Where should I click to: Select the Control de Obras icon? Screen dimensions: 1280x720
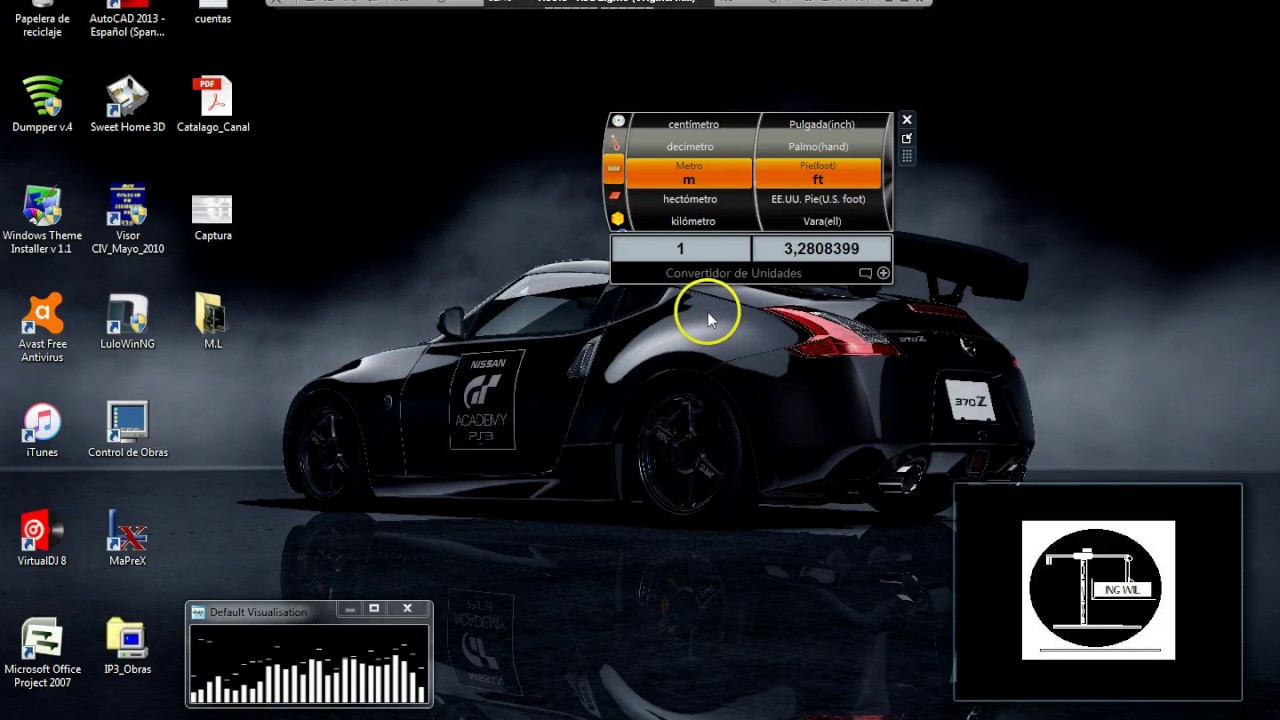coord(127,430)
